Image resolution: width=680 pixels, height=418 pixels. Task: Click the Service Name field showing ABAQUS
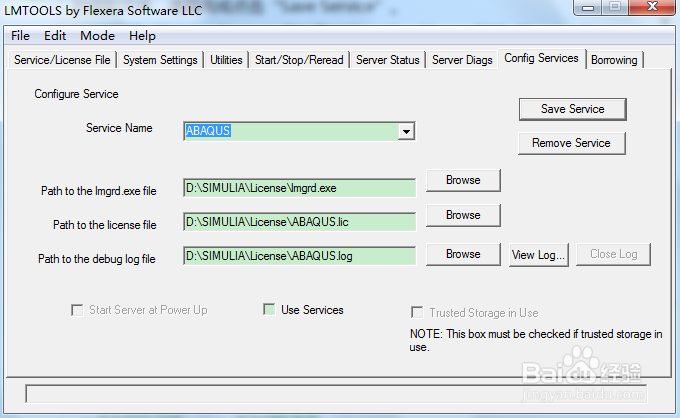tap(291, 131)
